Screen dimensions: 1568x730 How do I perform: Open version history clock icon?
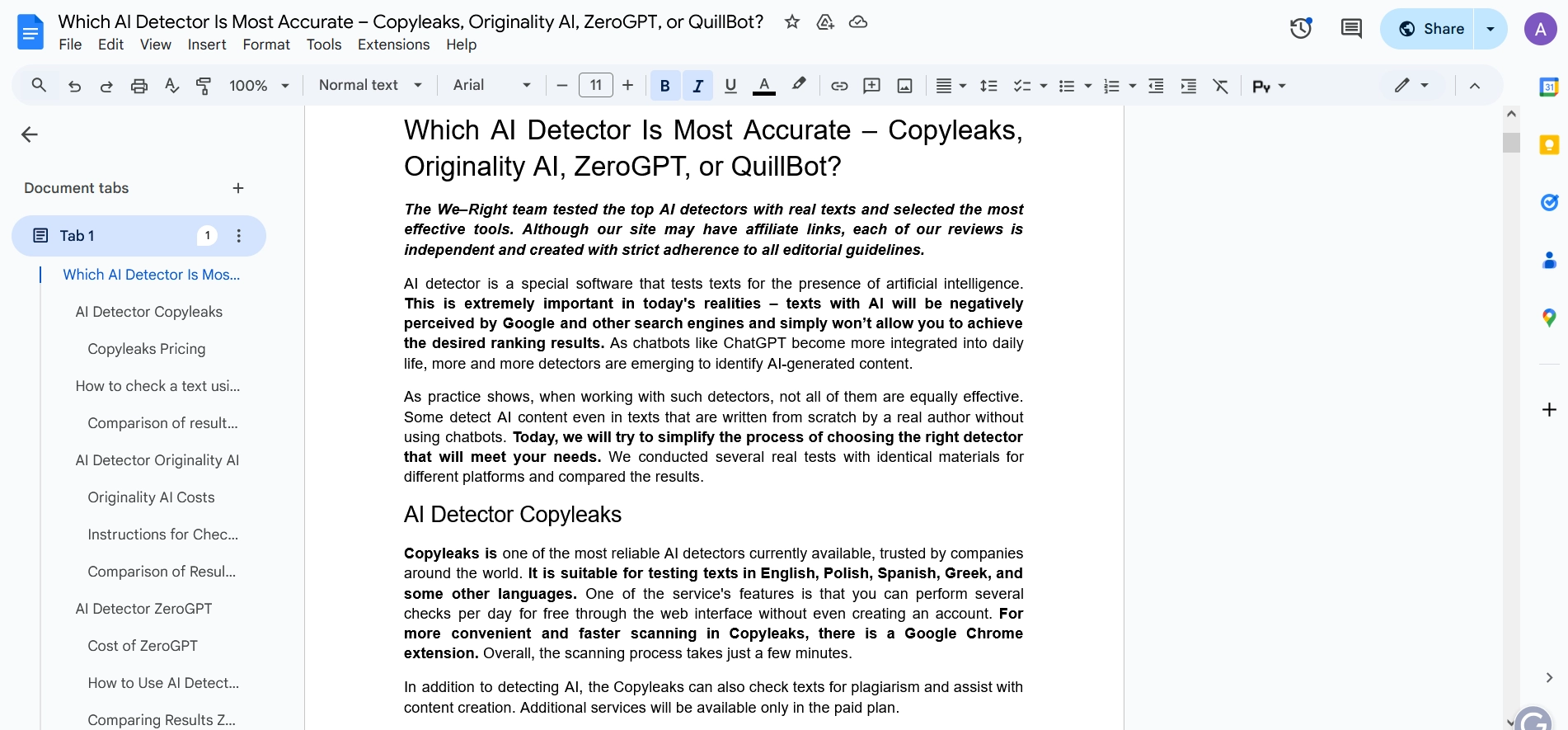[1301, 29]
